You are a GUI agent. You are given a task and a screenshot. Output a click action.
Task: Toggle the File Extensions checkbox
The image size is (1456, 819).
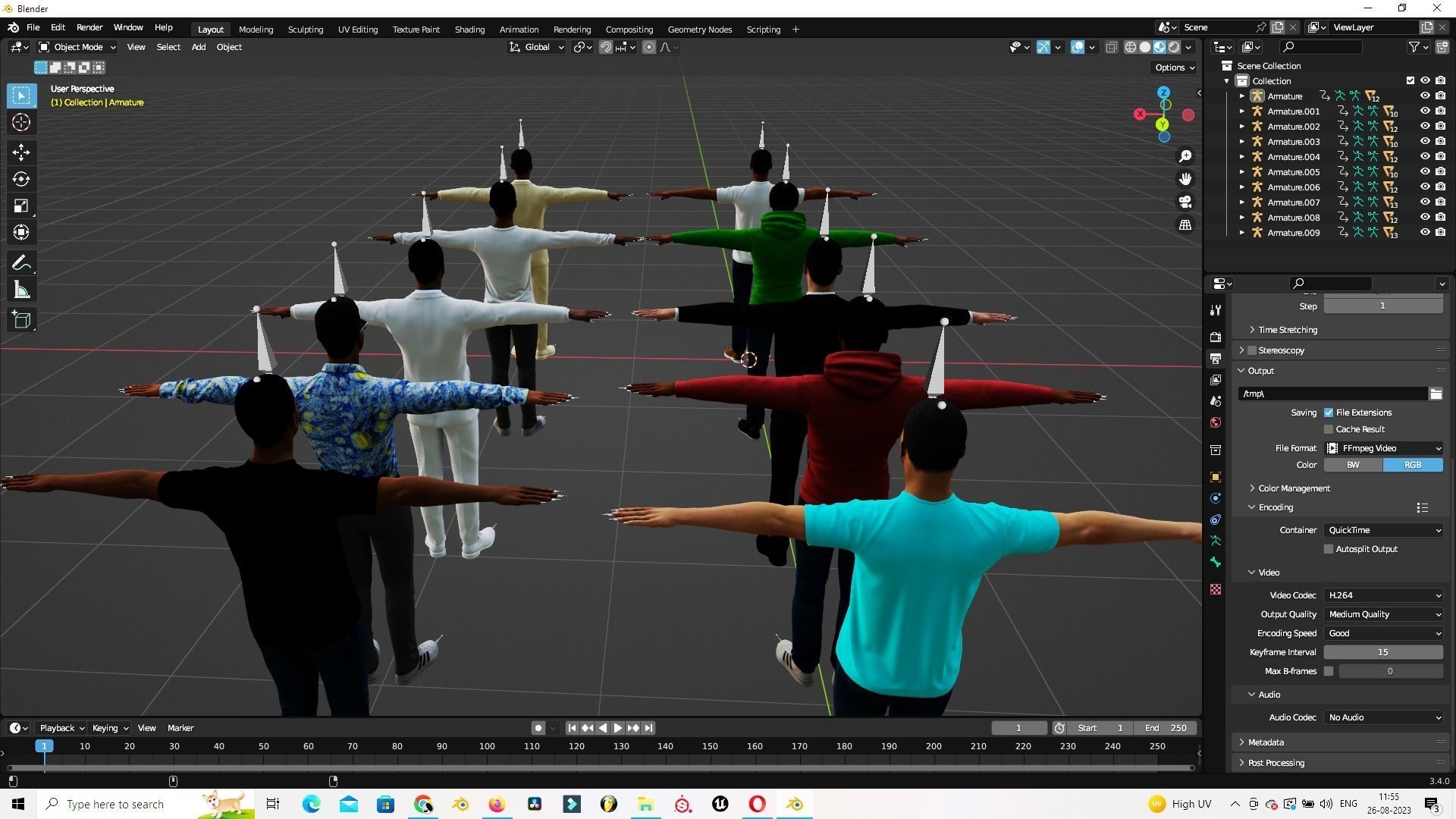click(1329, 413)
